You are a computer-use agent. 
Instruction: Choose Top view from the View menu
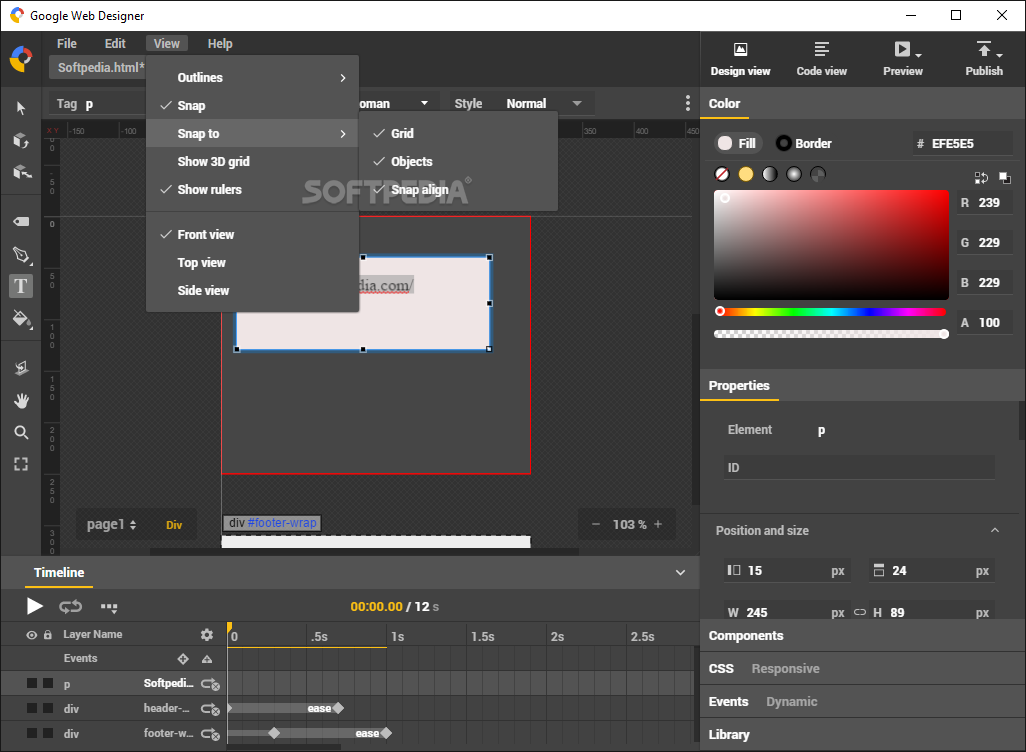(x=253, y=262)
